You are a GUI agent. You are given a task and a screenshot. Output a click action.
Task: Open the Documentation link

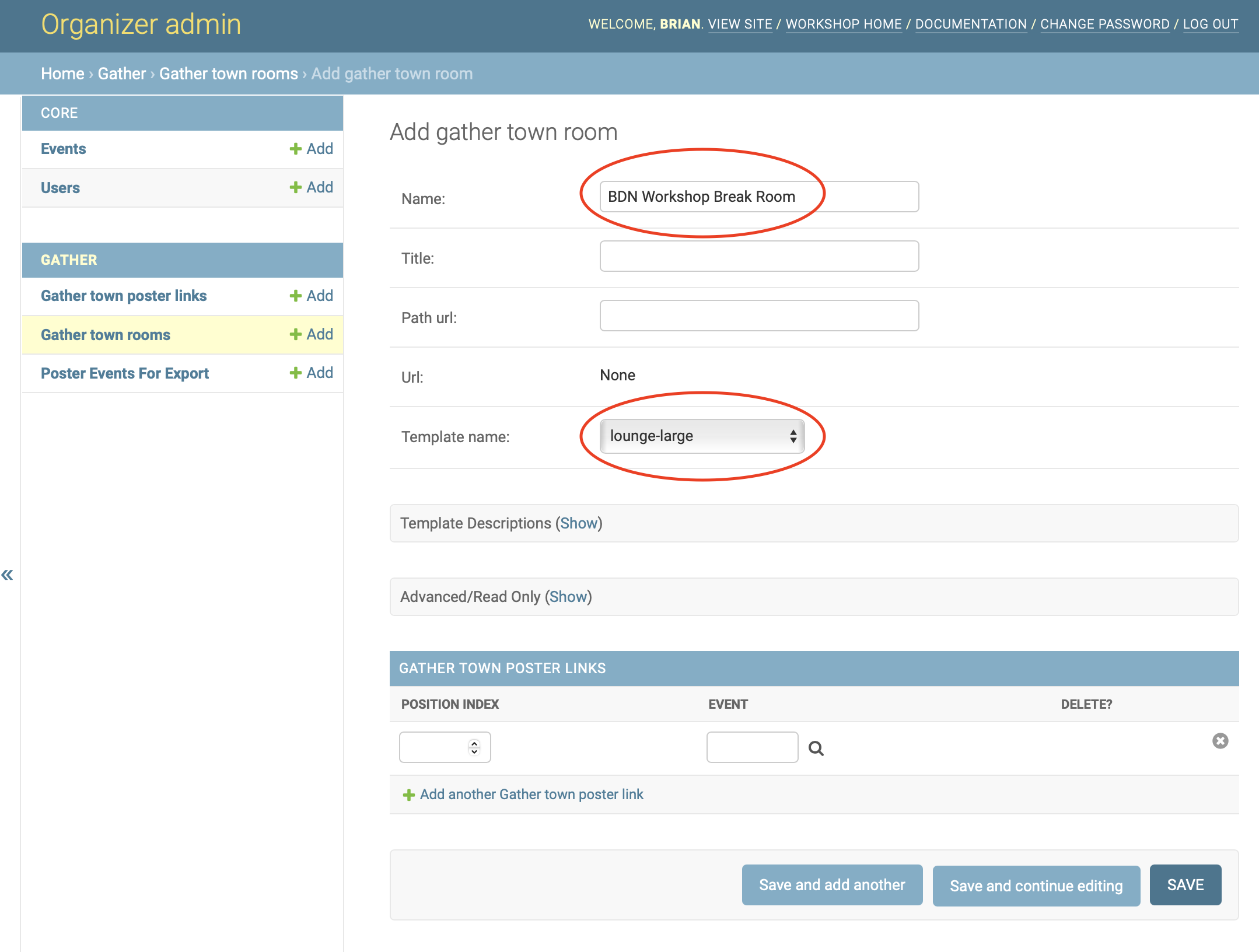pyautogui.click(x=971, y=24)
